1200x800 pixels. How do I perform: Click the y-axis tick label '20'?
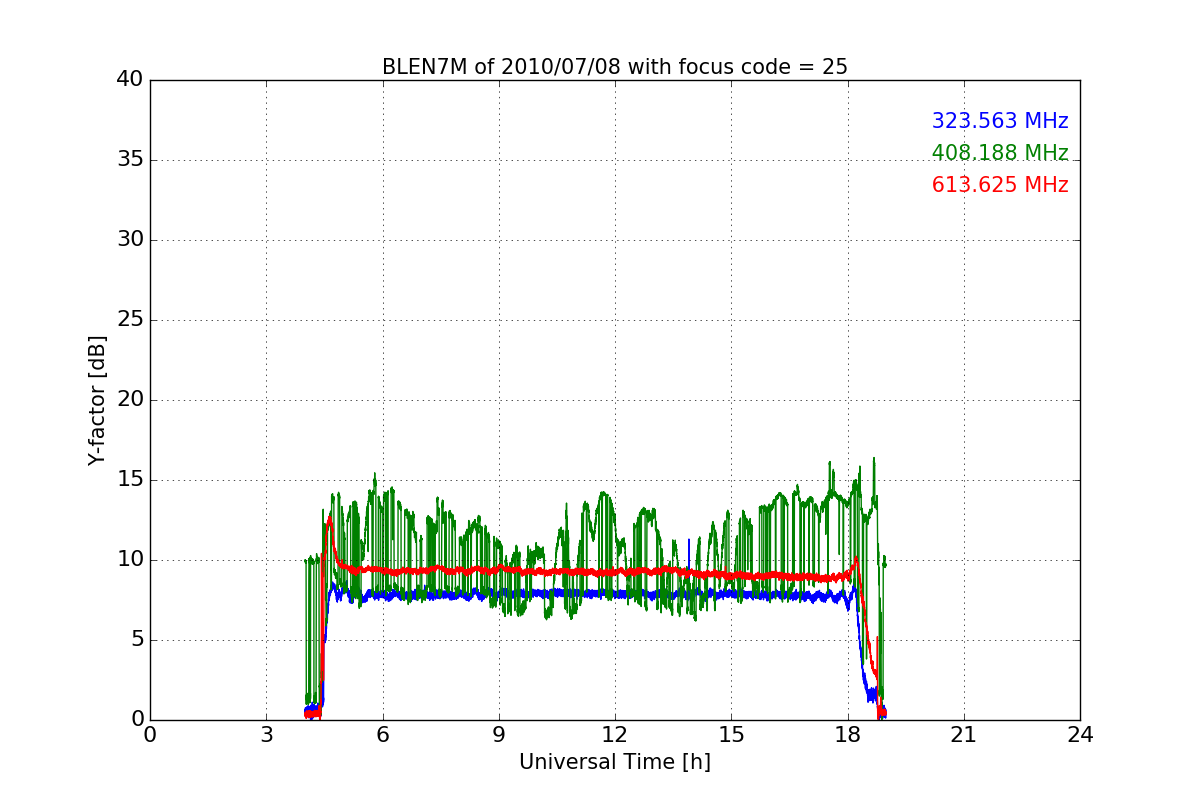pyautogui.click(x=130, y=400)
